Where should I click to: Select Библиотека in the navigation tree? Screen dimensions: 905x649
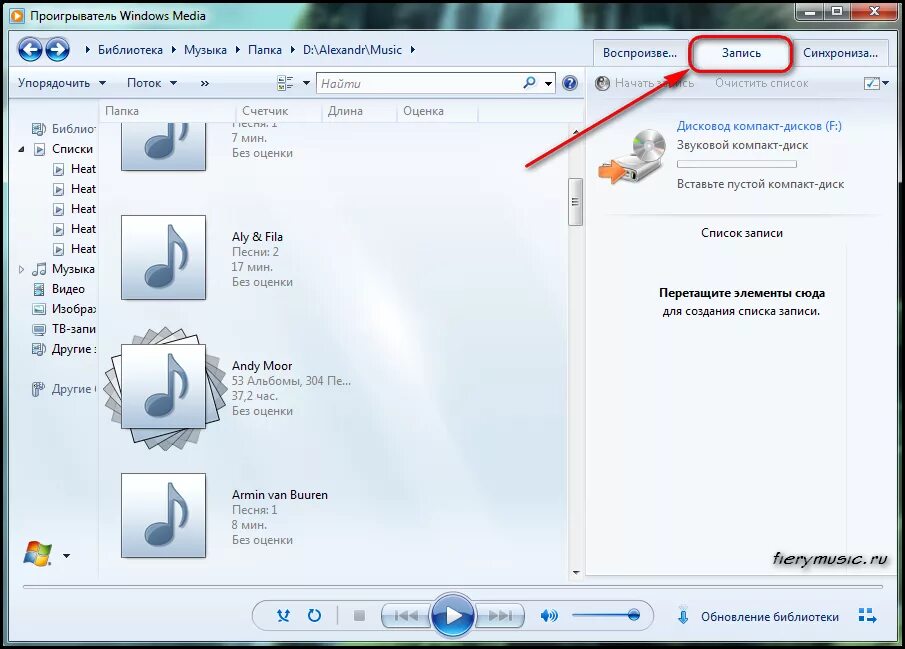73,129
